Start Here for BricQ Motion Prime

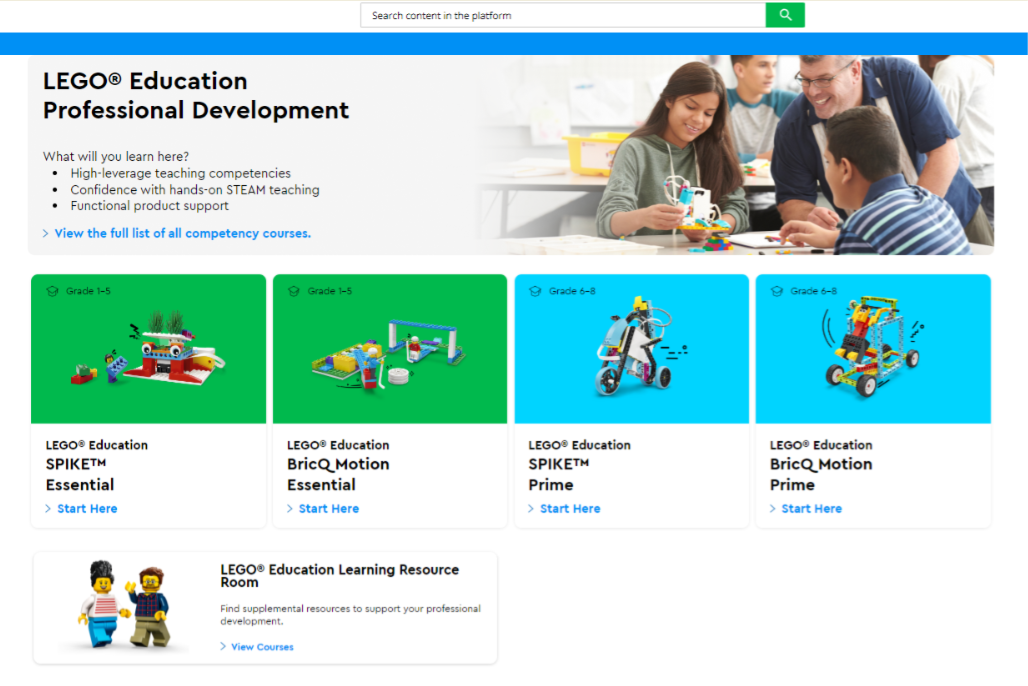[811, 509]
